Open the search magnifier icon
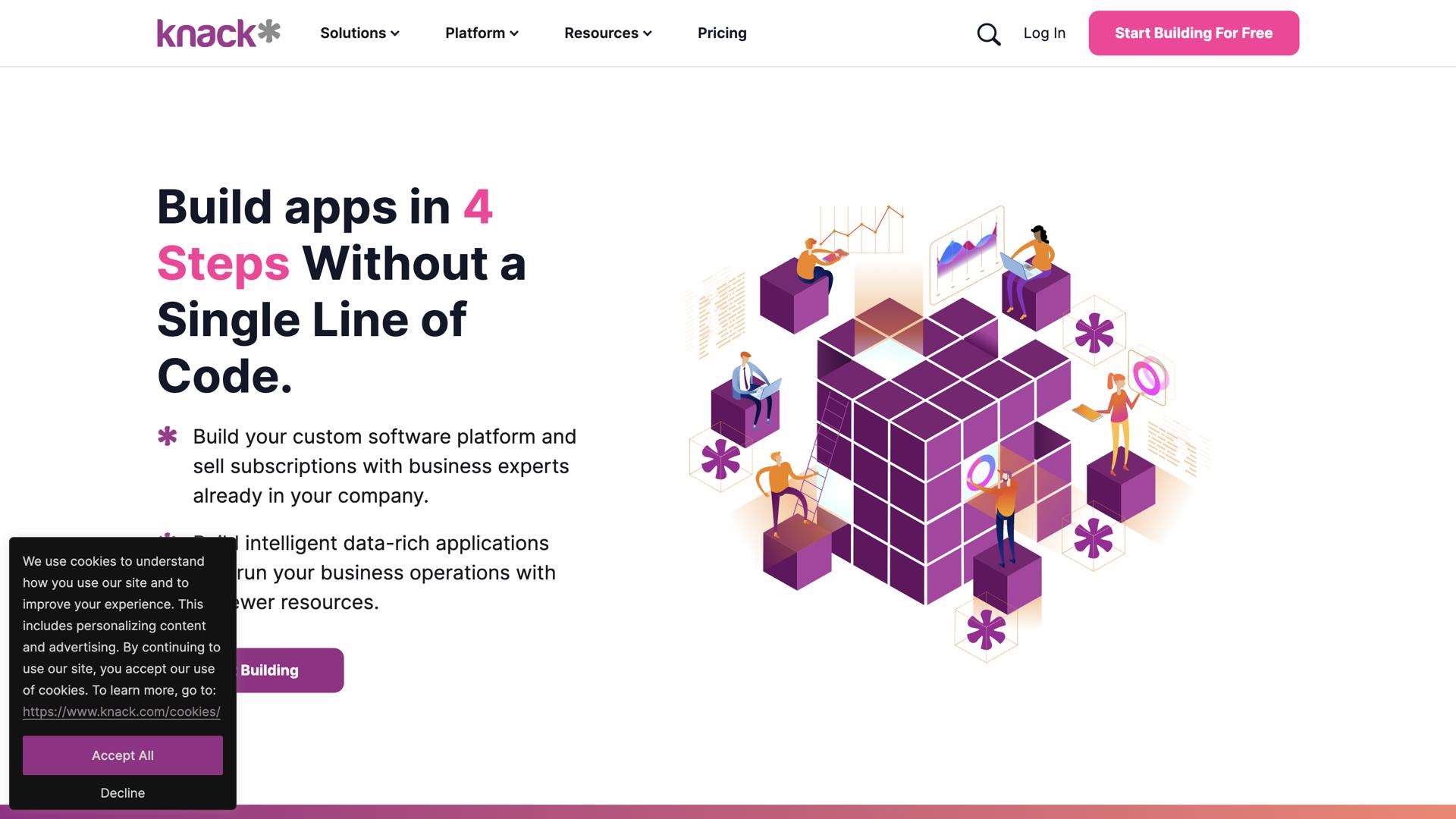 click(988, 34)
